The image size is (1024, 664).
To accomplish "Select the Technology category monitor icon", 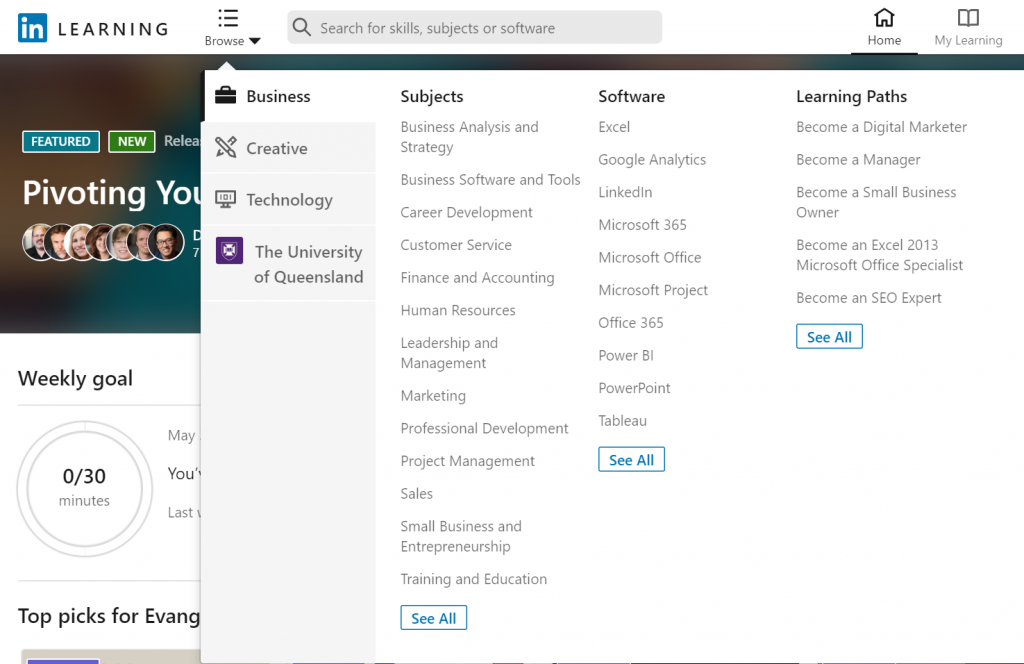I will click(x=227, y=199).
